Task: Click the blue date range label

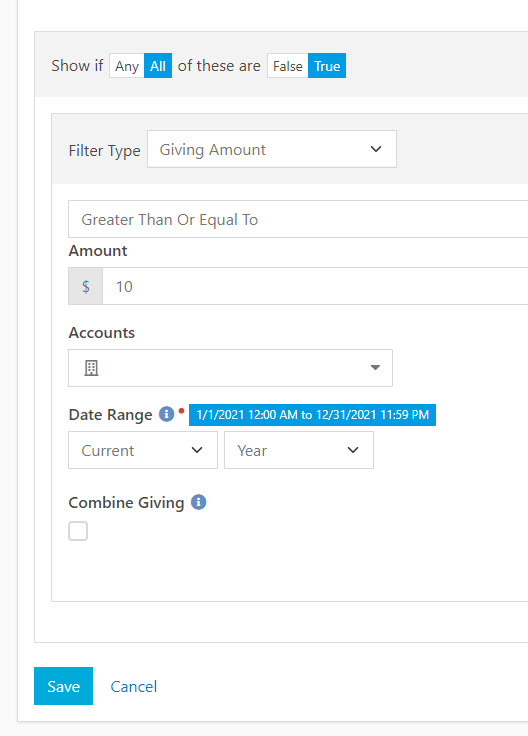Action: 312,414
